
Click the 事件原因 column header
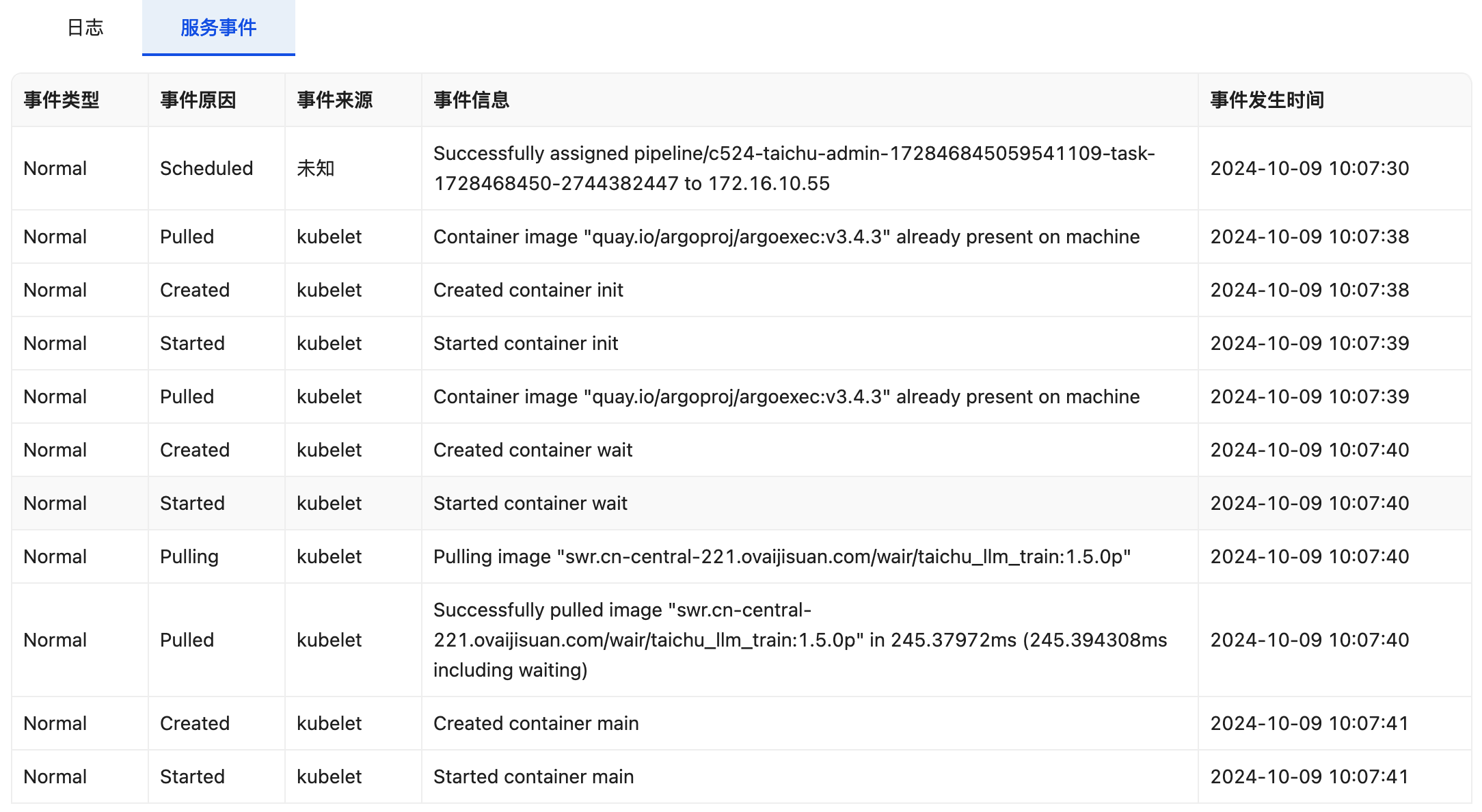pyautogui.click(x=198, y=100)
